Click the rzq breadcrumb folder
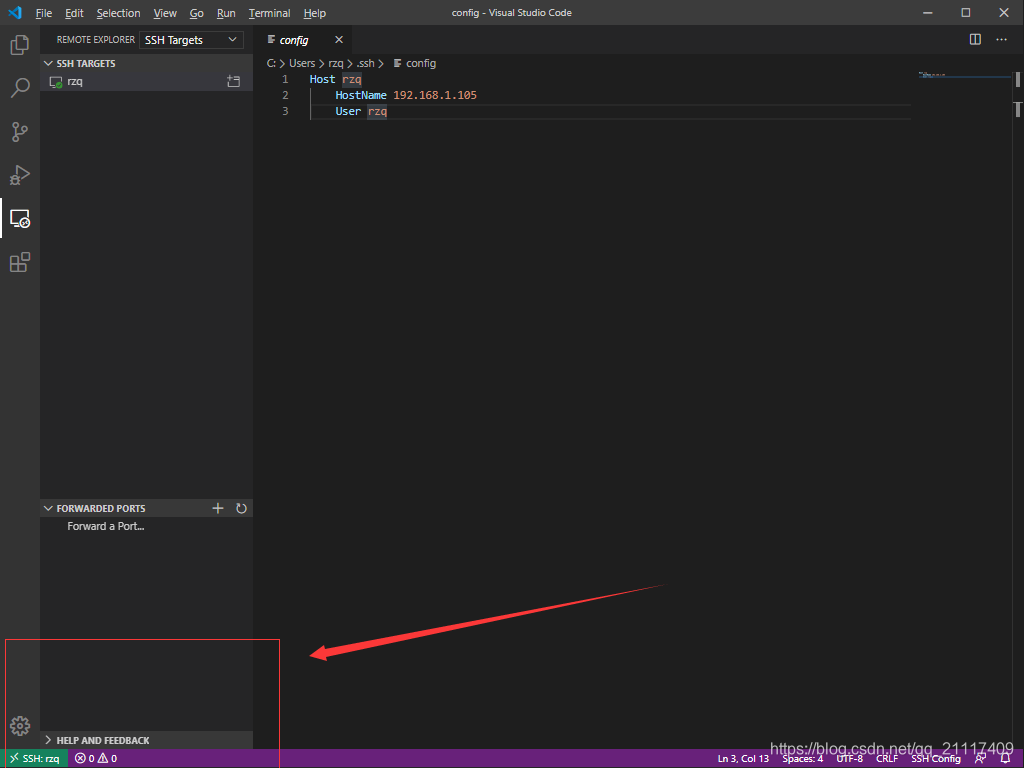The height and width of the screenshot is (768, 1024). point(336,63)
